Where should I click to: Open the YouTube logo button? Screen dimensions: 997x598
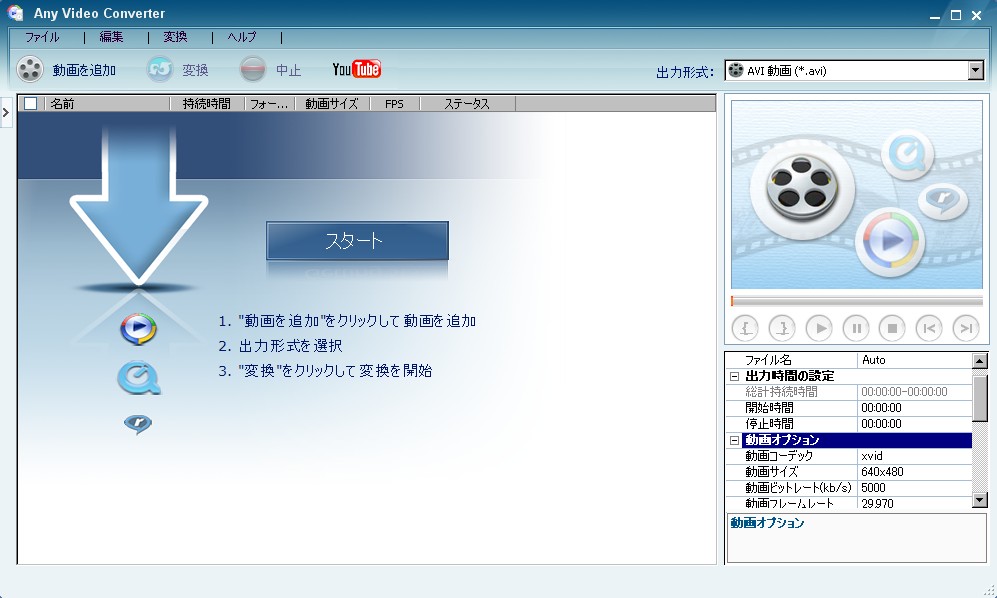coord(357,69)
